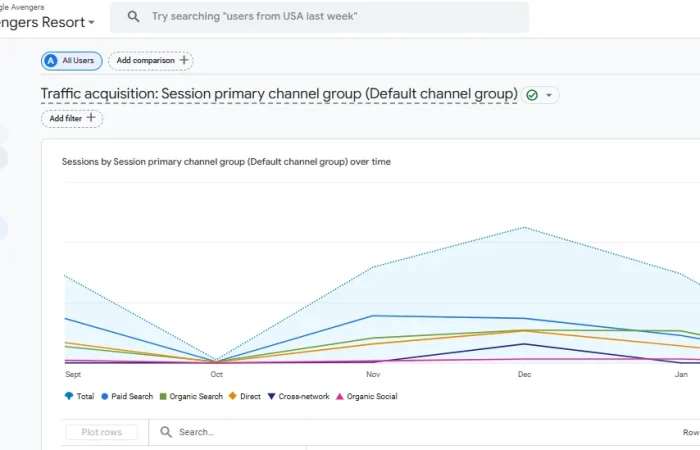Click the plus icon in Add filter

91,118
